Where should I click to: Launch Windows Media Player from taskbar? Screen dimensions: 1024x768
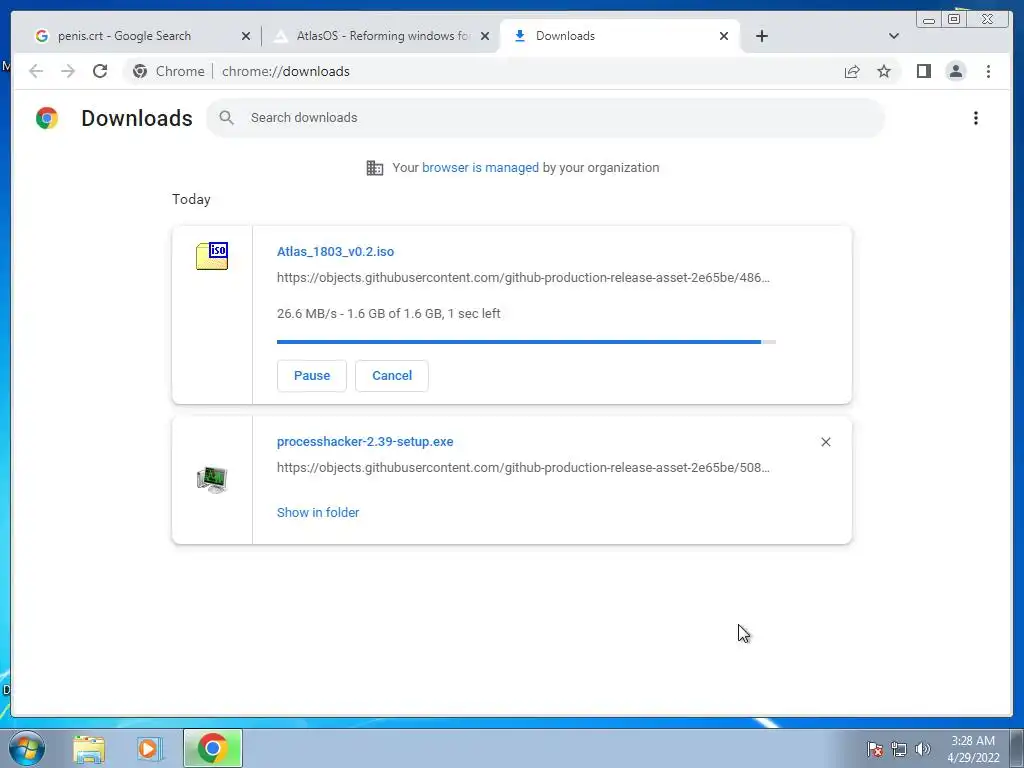(x=149, y=749)
